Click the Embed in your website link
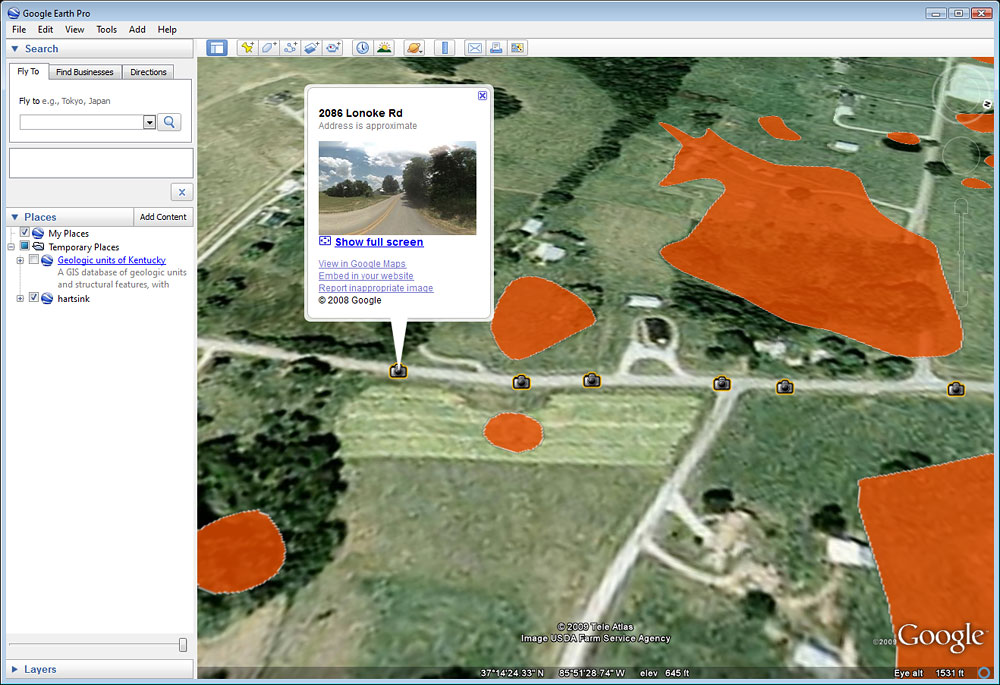The height and width of the screenshot is (685, 1000). coord(366,276)
